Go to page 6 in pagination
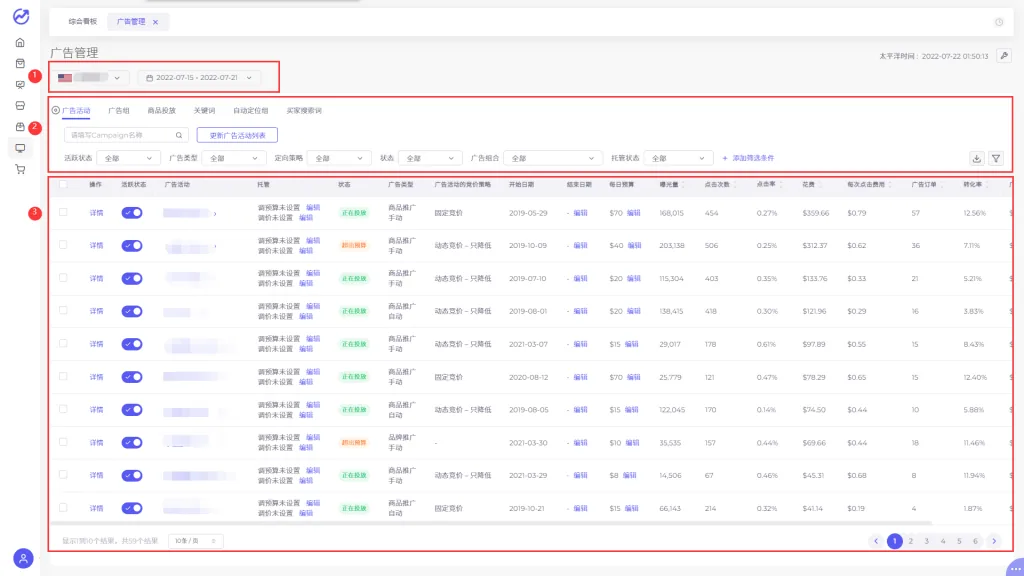 tap(975, 541)
